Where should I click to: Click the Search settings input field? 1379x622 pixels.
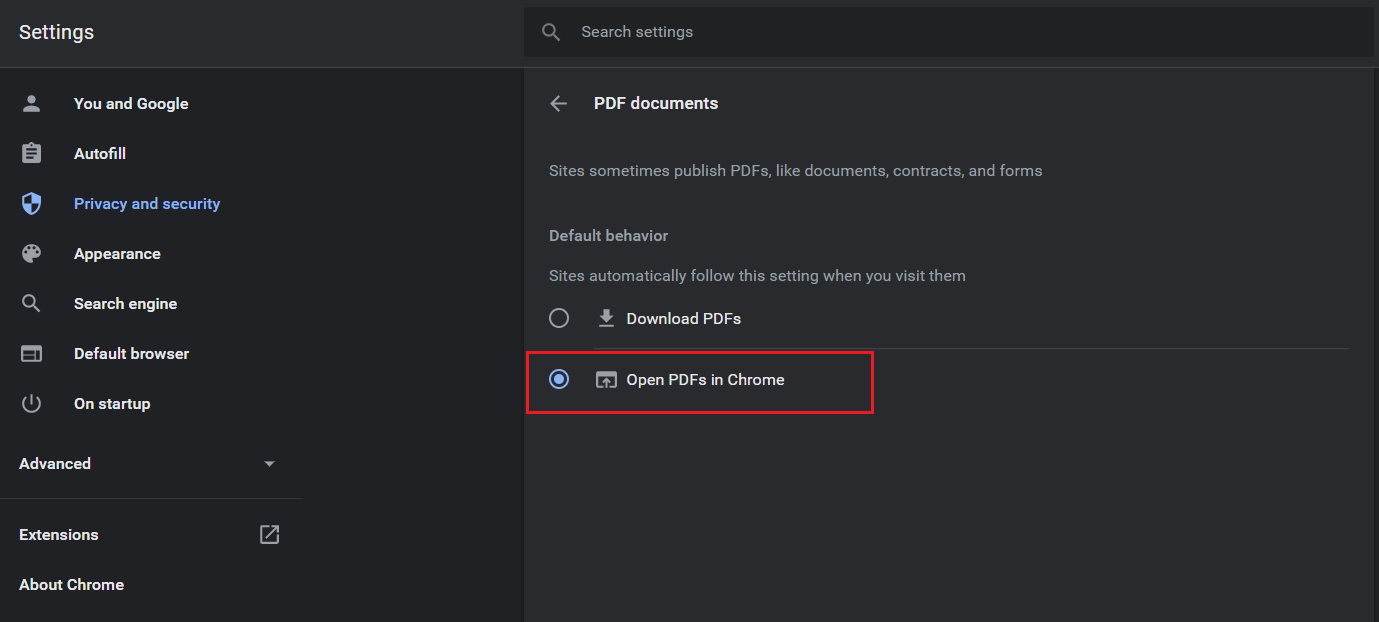(900, 32)
